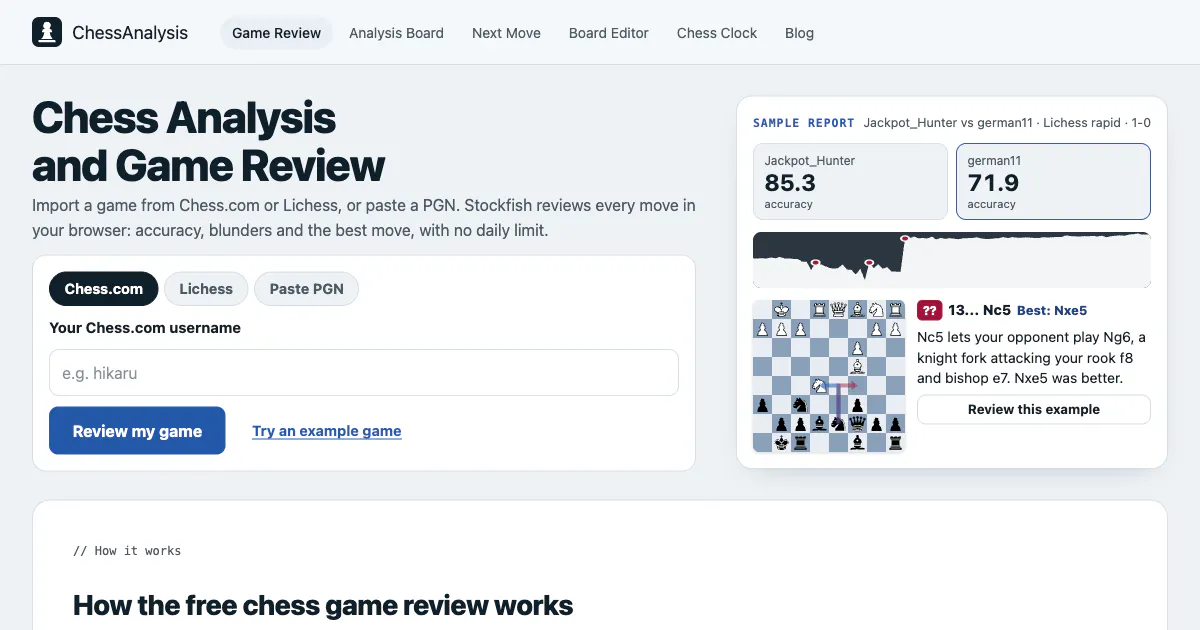Click the ChessAnalysis brand name

click(130, 33)
